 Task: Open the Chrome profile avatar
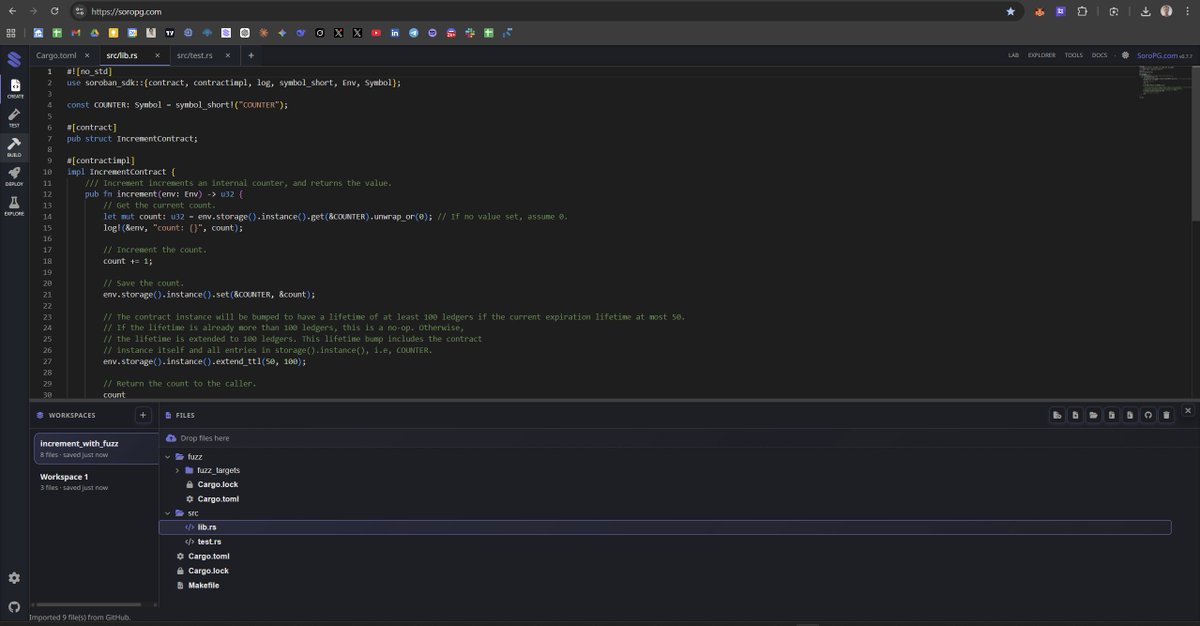[x=1166, y=11]
